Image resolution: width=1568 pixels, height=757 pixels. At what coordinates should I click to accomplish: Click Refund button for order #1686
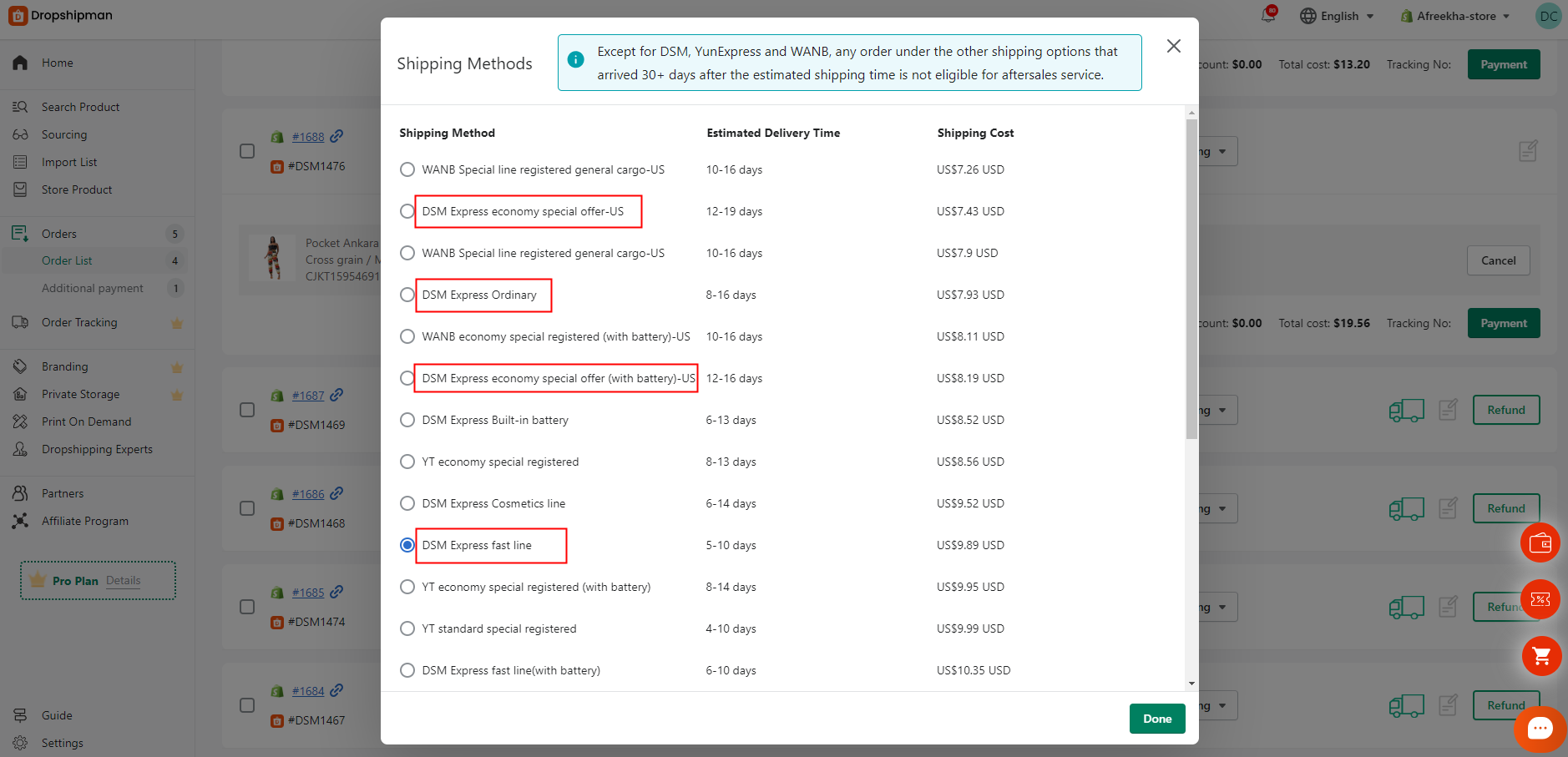1506,508
